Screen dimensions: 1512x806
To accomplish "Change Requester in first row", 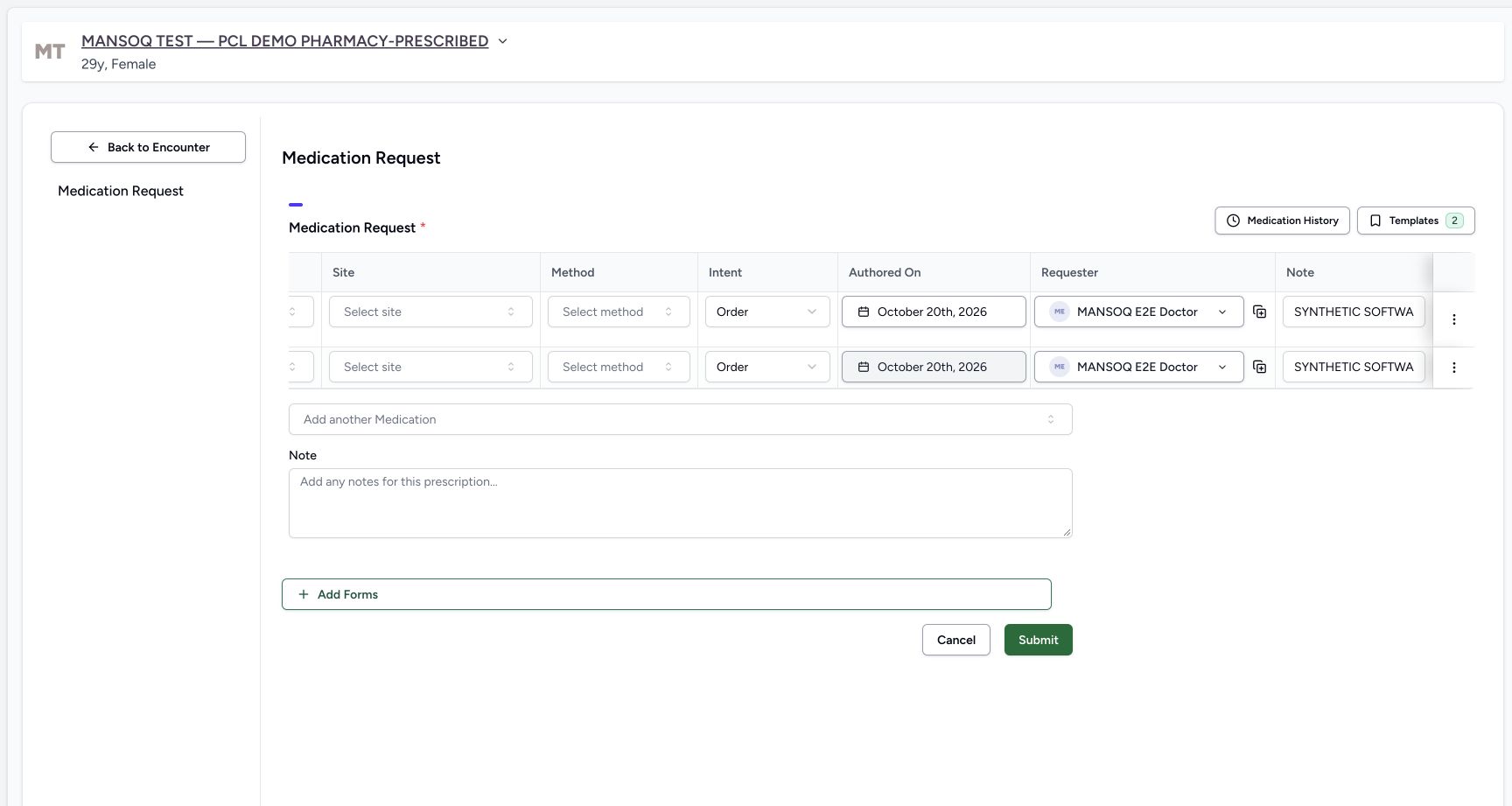I will point(1138,312).
